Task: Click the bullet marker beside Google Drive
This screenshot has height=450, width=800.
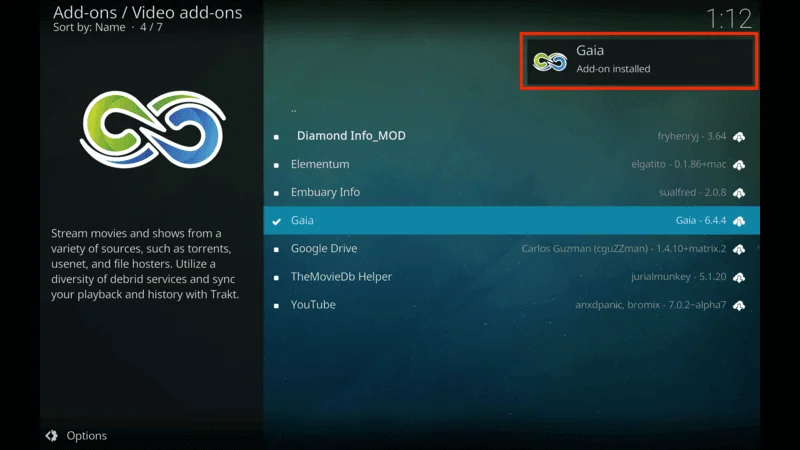Action: coord(276,249)
